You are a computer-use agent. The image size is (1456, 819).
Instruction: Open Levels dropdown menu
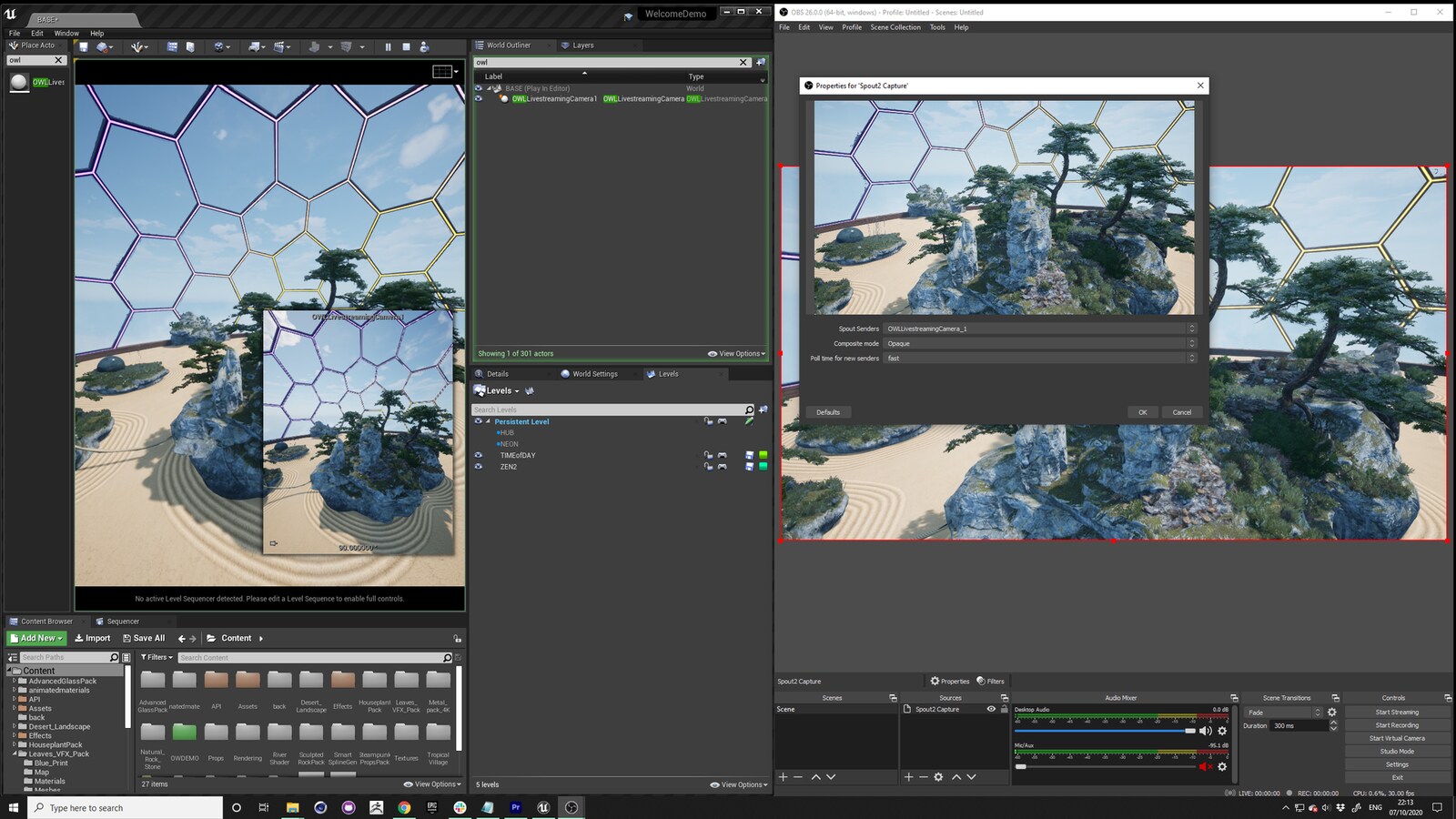point(497,390)
